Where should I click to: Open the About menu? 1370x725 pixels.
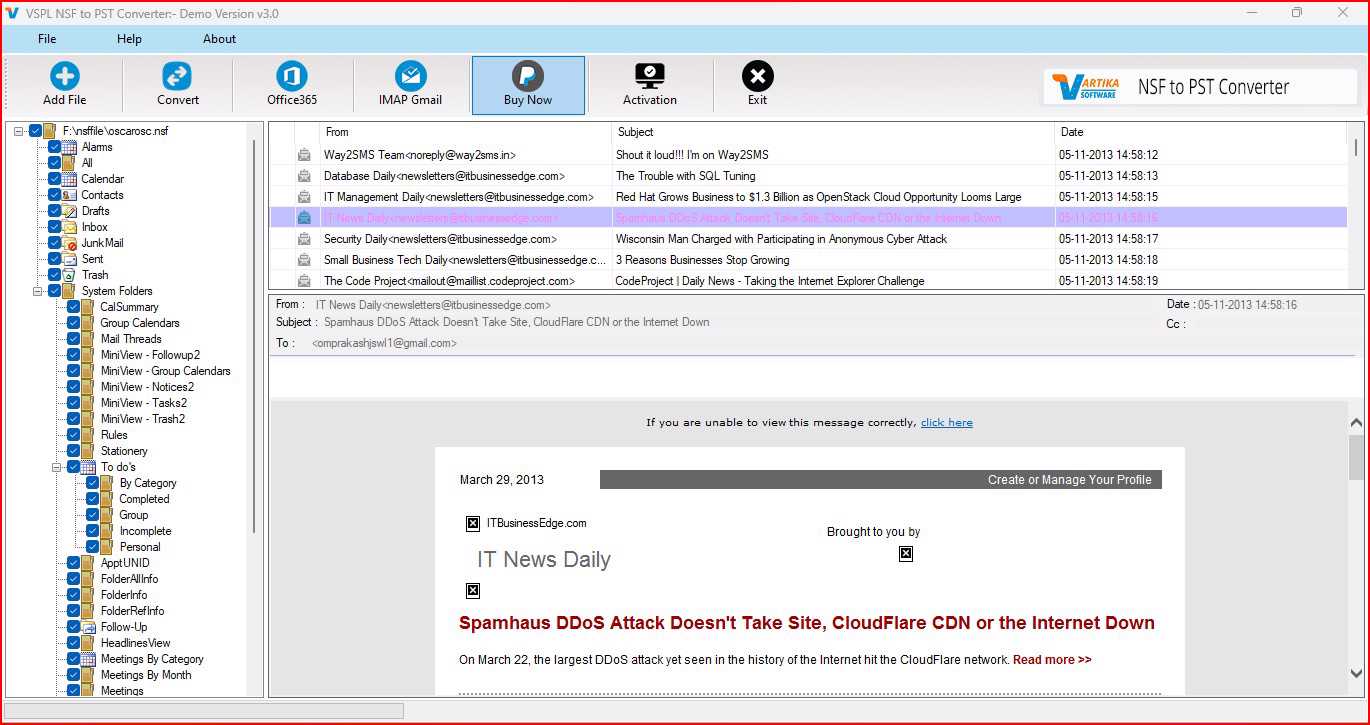click(219, 39)
